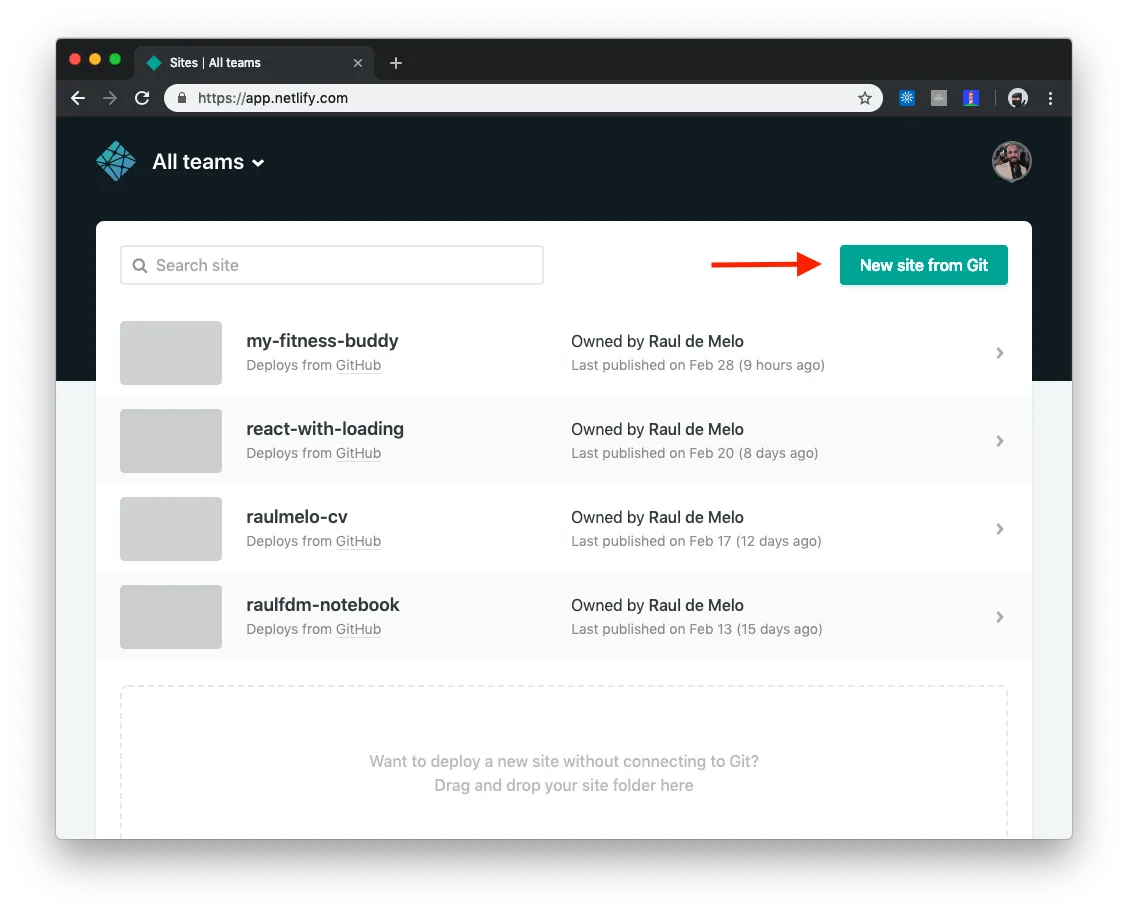Screen dimensions: 1128x913
Task: Open raulfdm-notebook via its chevron arrow
Action: point(999,617)
